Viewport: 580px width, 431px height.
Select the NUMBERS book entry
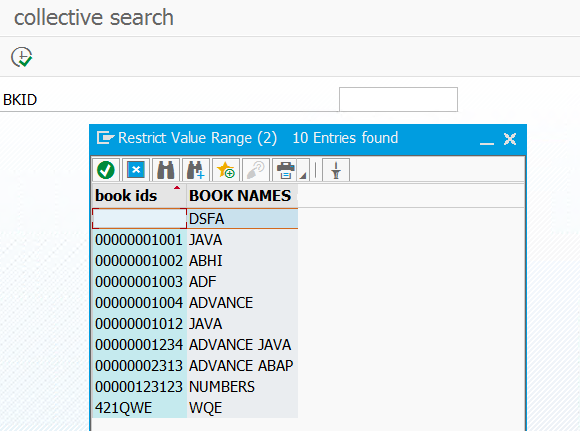pos(195,387)
